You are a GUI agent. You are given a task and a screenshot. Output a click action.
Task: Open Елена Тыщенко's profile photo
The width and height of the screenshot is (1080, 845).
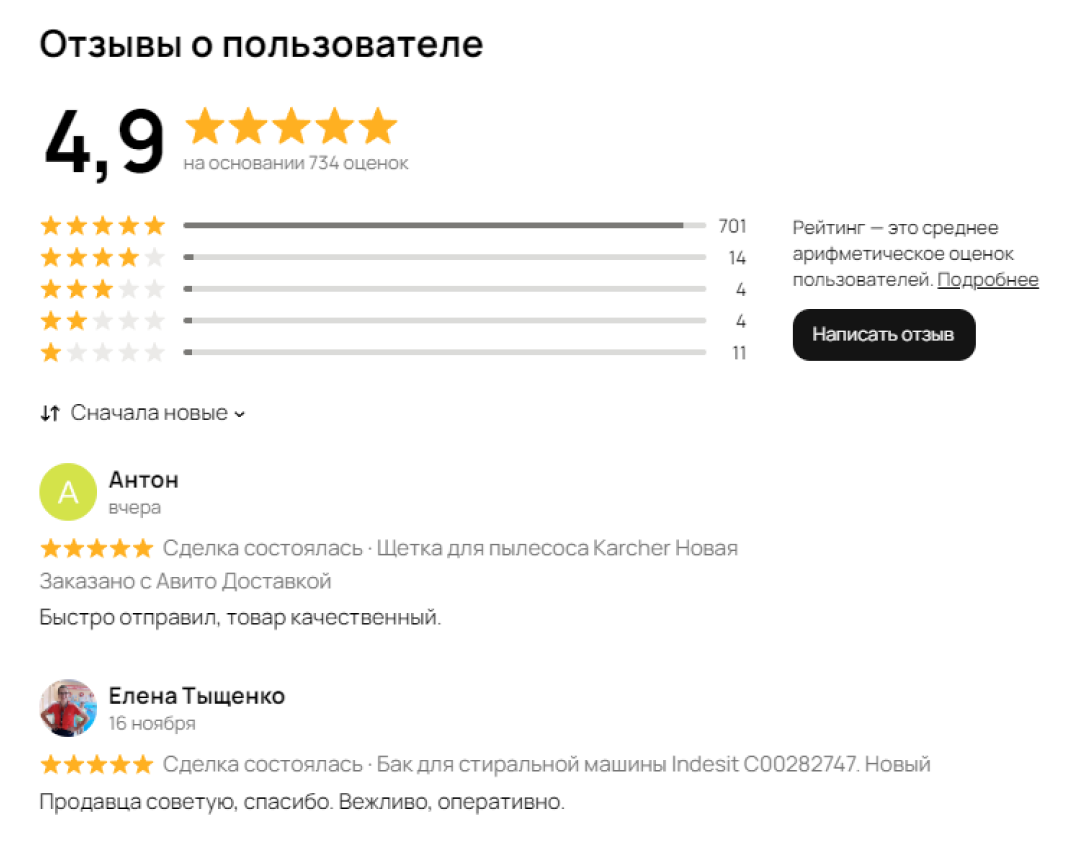click(x=68, y=708)
